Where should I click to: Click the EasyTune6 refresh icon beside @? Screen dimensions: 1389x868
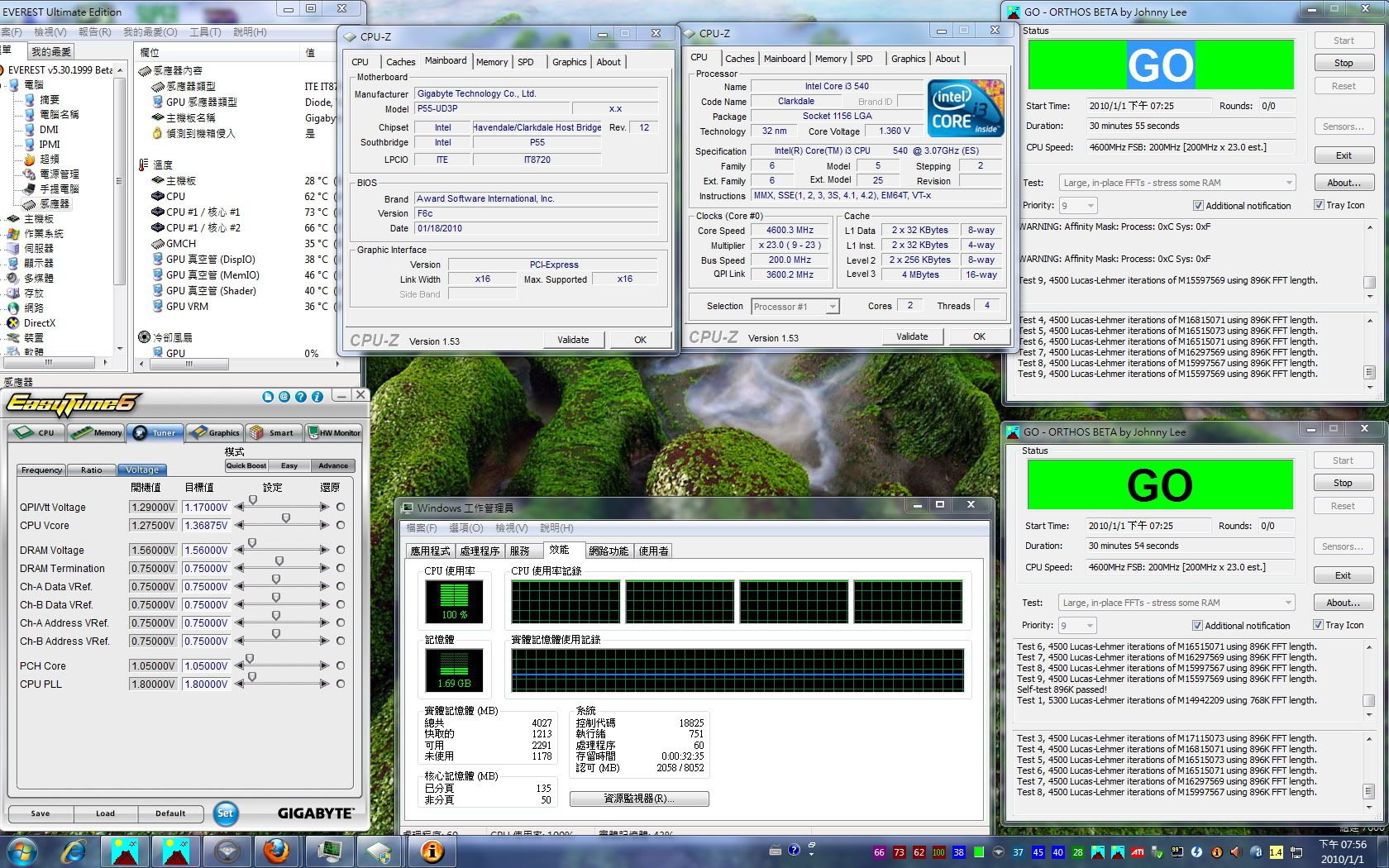coord(268,397)
